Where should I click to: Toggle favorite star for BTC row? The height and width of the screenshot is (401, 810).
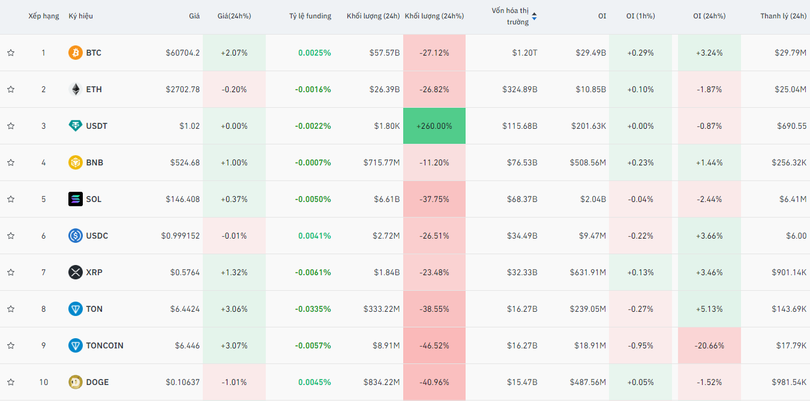(11, 52)
